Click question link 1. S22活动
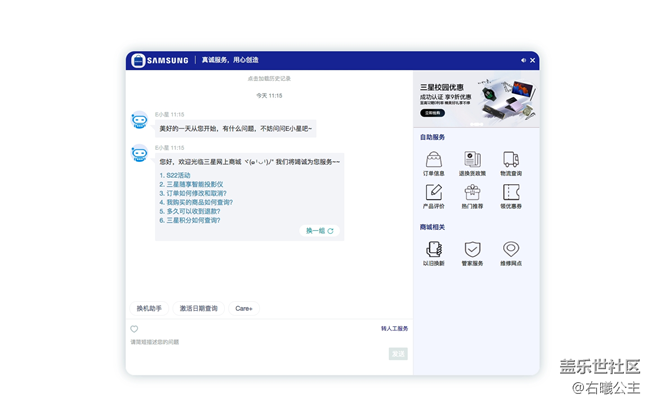The image size is (650, 406). click(x=175, y=175)
